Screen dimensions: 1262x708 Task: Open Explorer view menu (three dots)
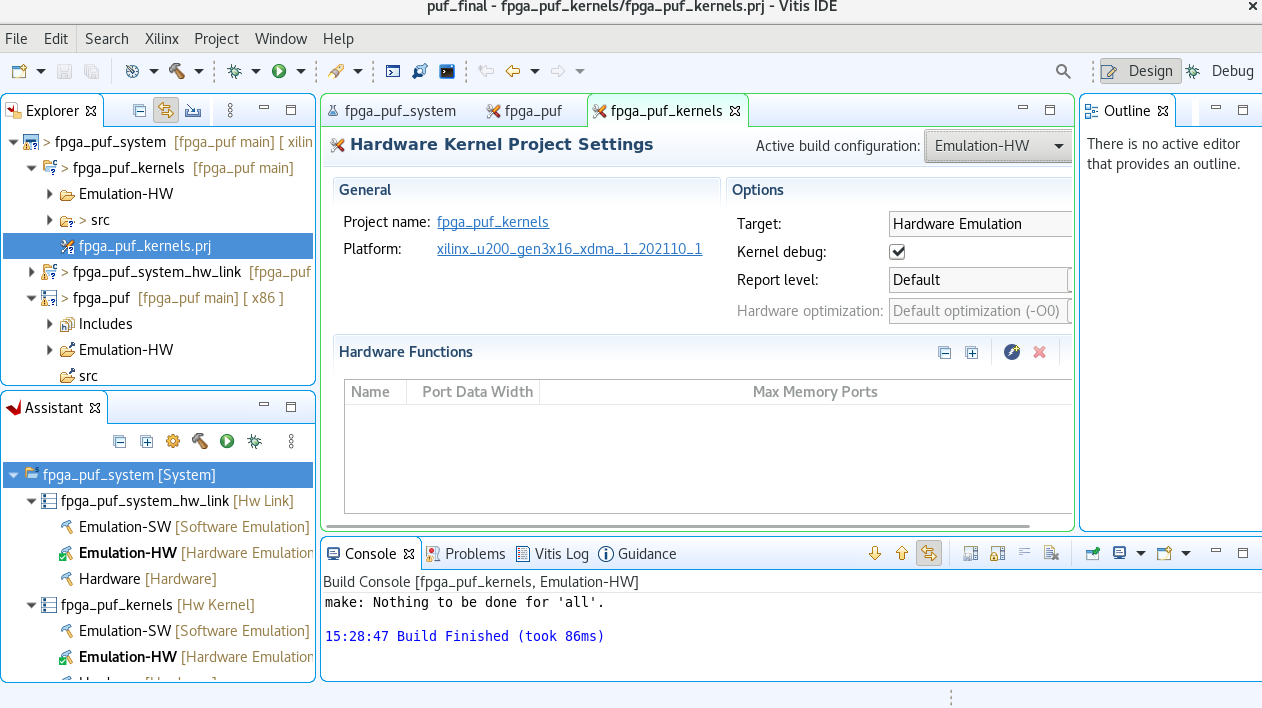230,110
